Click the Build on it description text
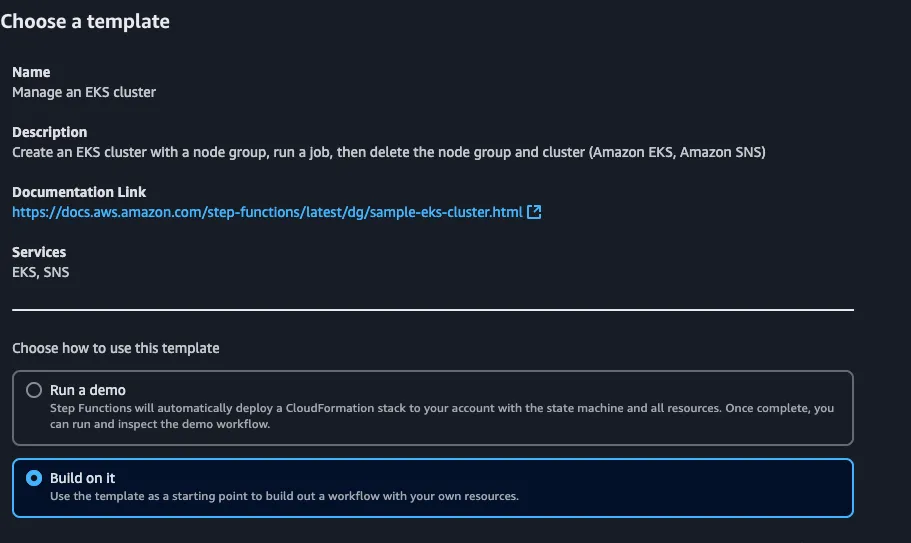The width and height of the screenshot is (911, 543). click(x=284, y=496)
